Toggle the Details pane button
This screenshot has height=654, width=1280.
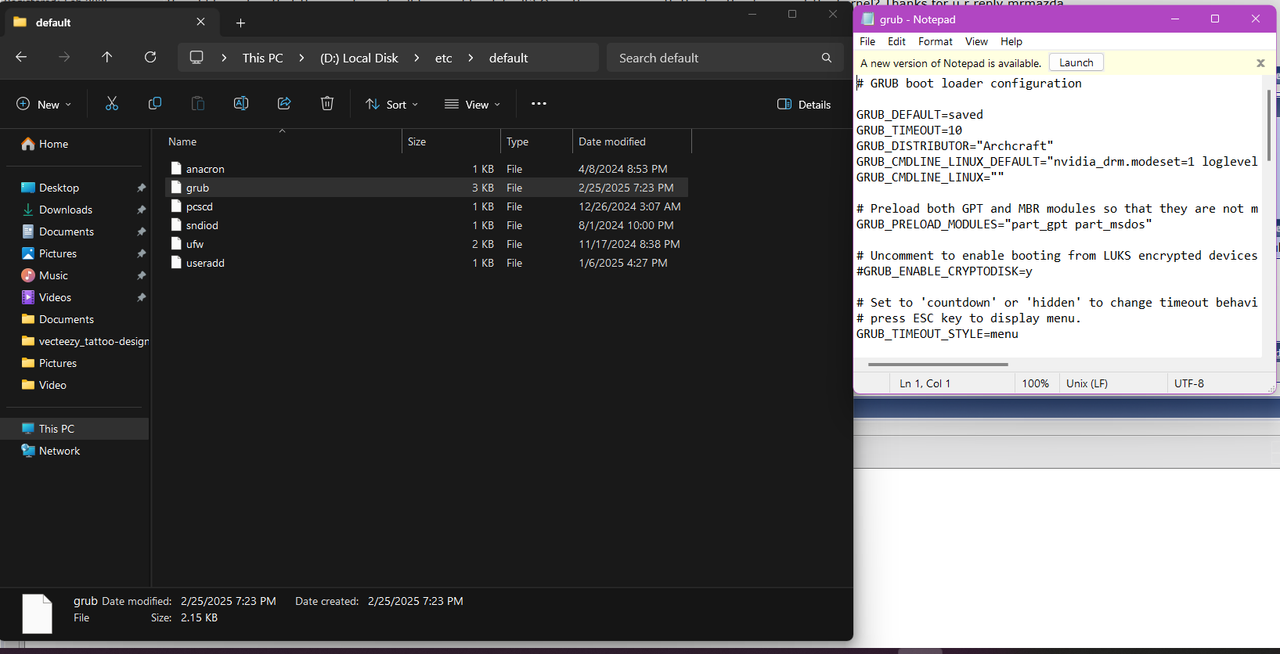tap(804, 104)
